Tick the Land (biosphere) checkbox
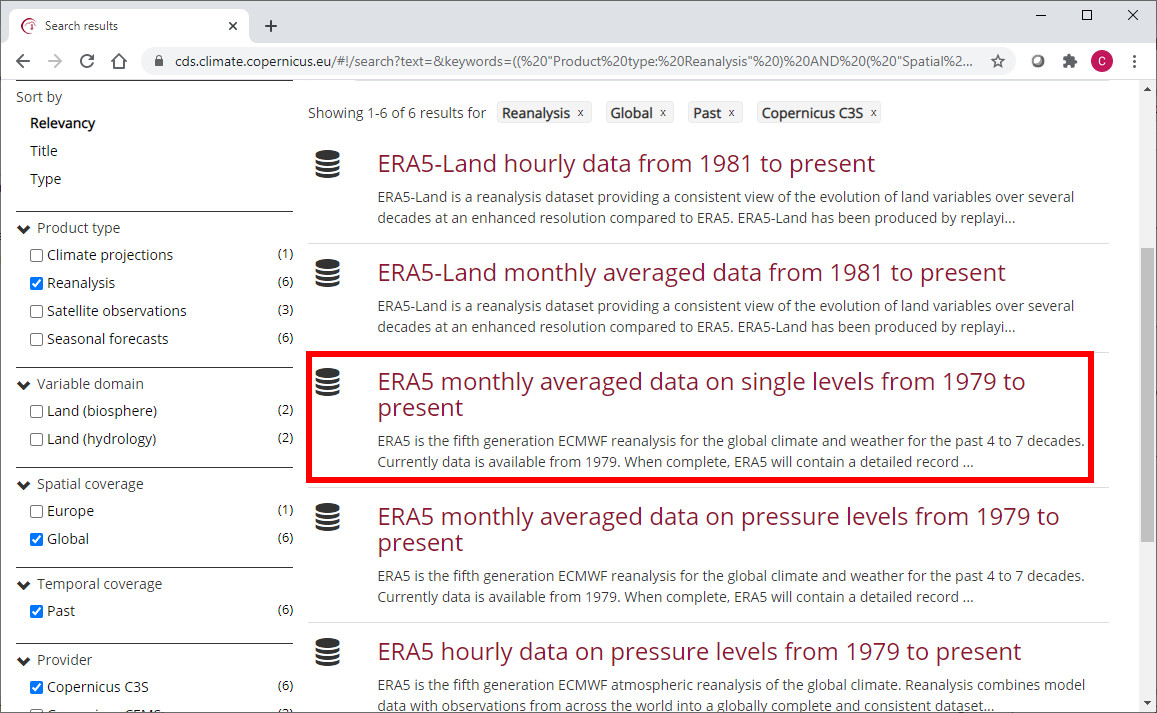 tap(36, 411)
